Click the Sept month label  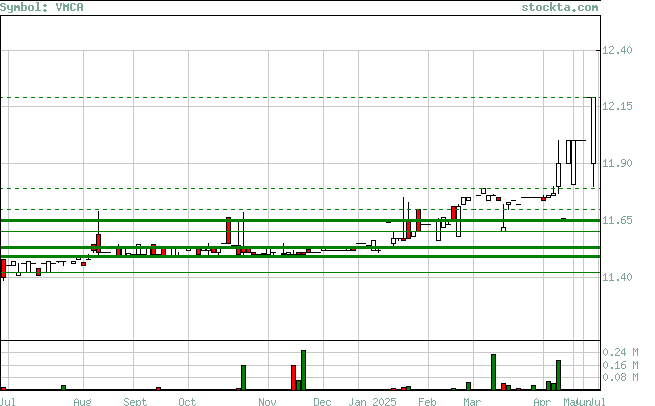[x=135, y=402]
